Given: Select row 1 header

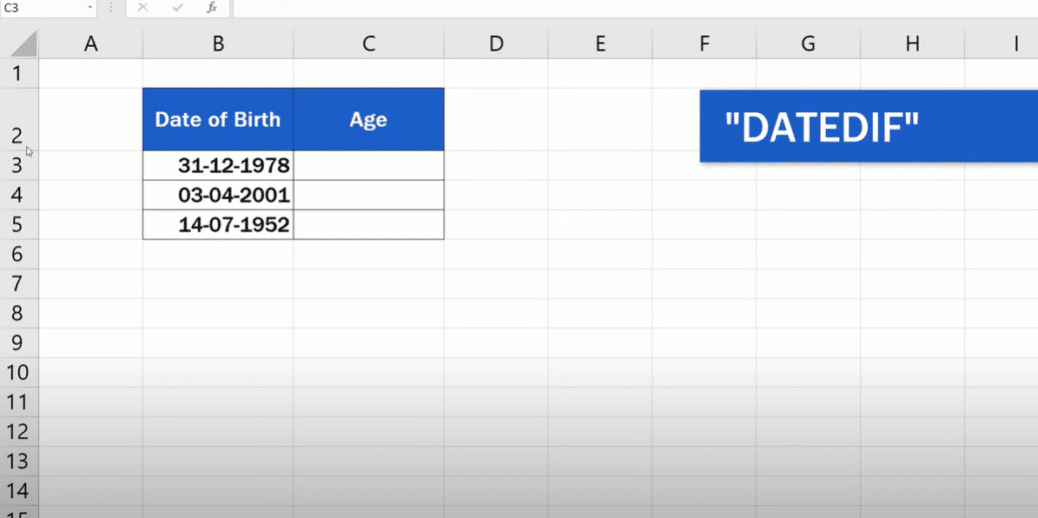Looking at the screenshot, I should click(19, 74).
